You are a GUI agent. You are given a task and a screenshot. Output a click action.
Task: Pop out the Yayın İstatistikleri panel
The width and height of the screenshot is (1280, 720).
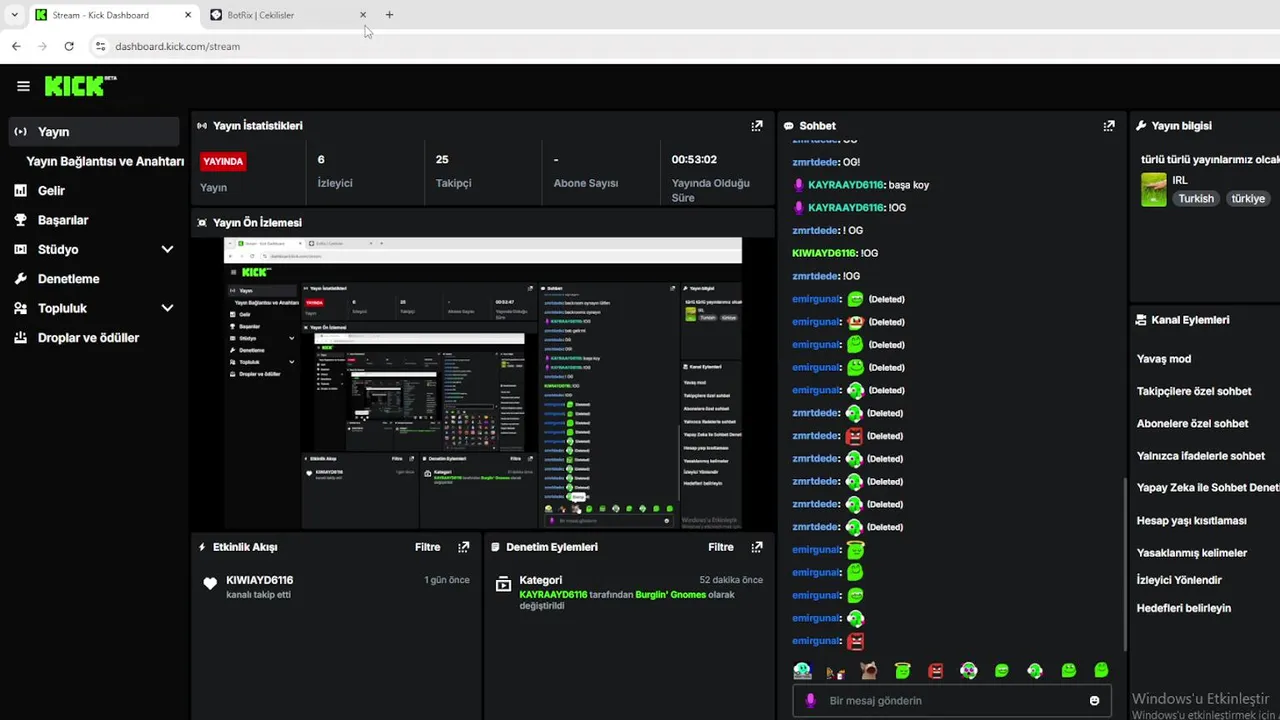tap(757, 126)
